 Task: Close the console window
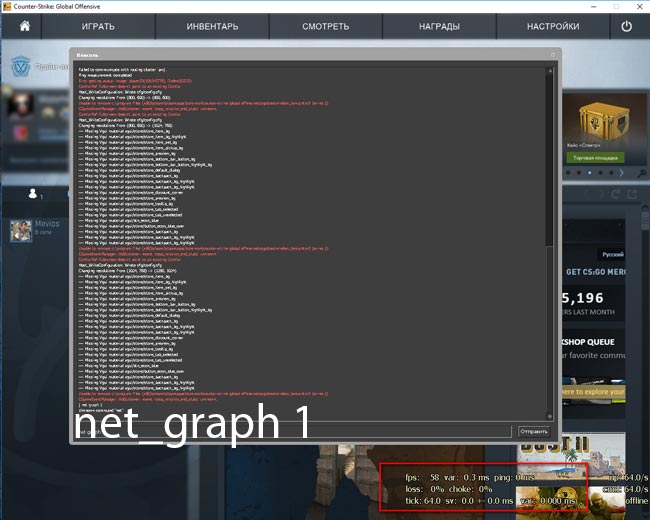[x=553, y=55]
